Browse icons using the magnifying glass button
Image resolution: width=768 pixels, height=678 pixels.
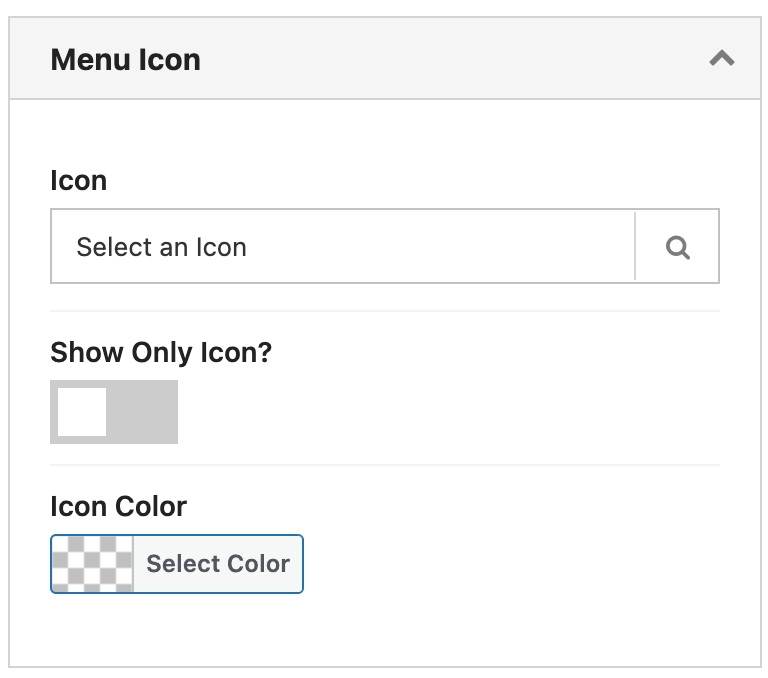(677, 246)
